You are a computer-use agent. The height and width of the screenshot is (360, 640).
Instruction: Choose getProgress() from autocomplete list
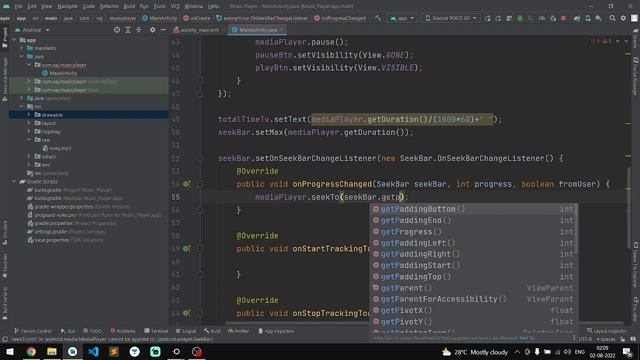point(473,232)
